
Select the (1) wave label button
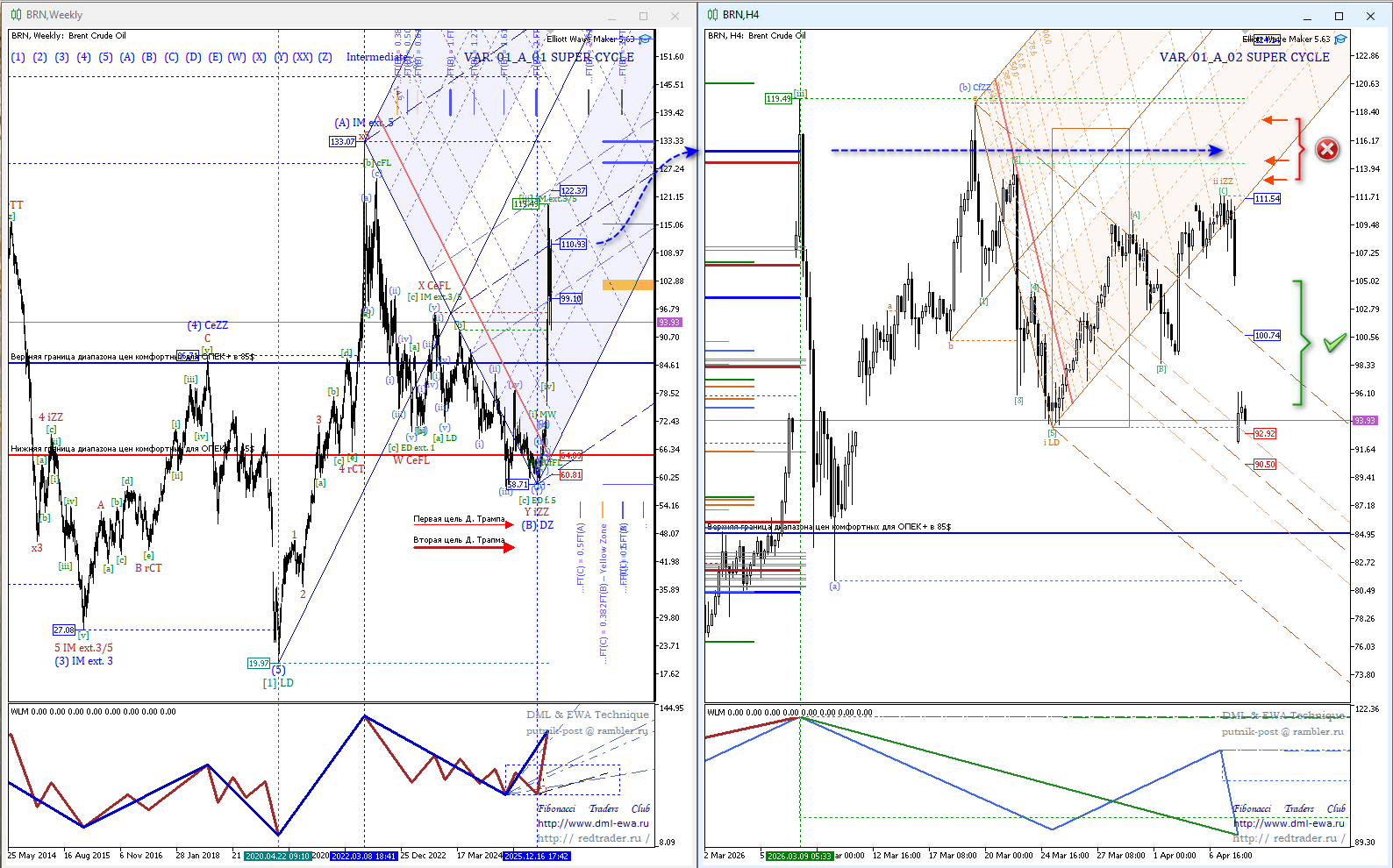click(x=18, y=57)
